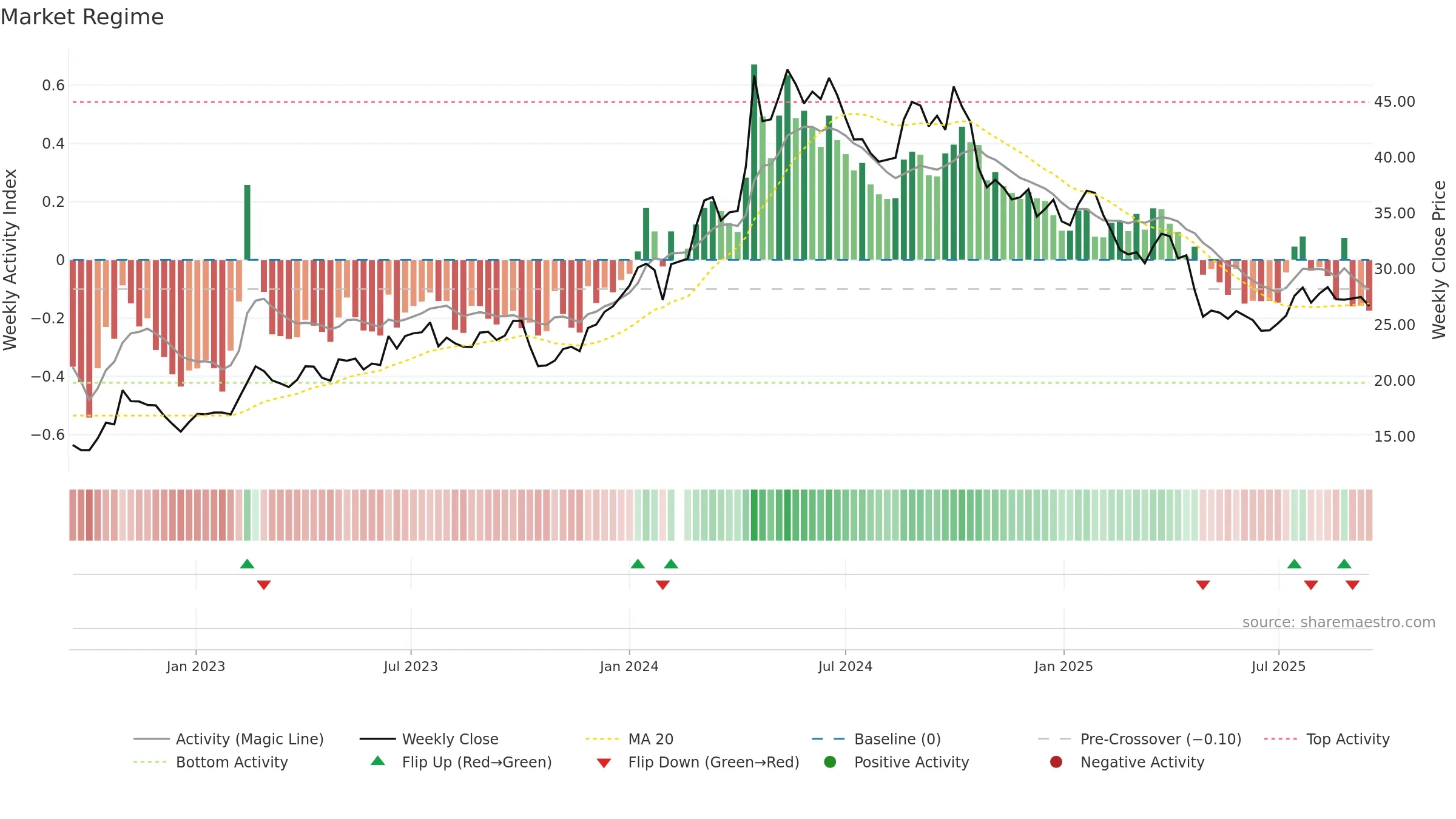Click the dark red circle Negative Activity icon

pyautogui.click(x=1056, y=761)
